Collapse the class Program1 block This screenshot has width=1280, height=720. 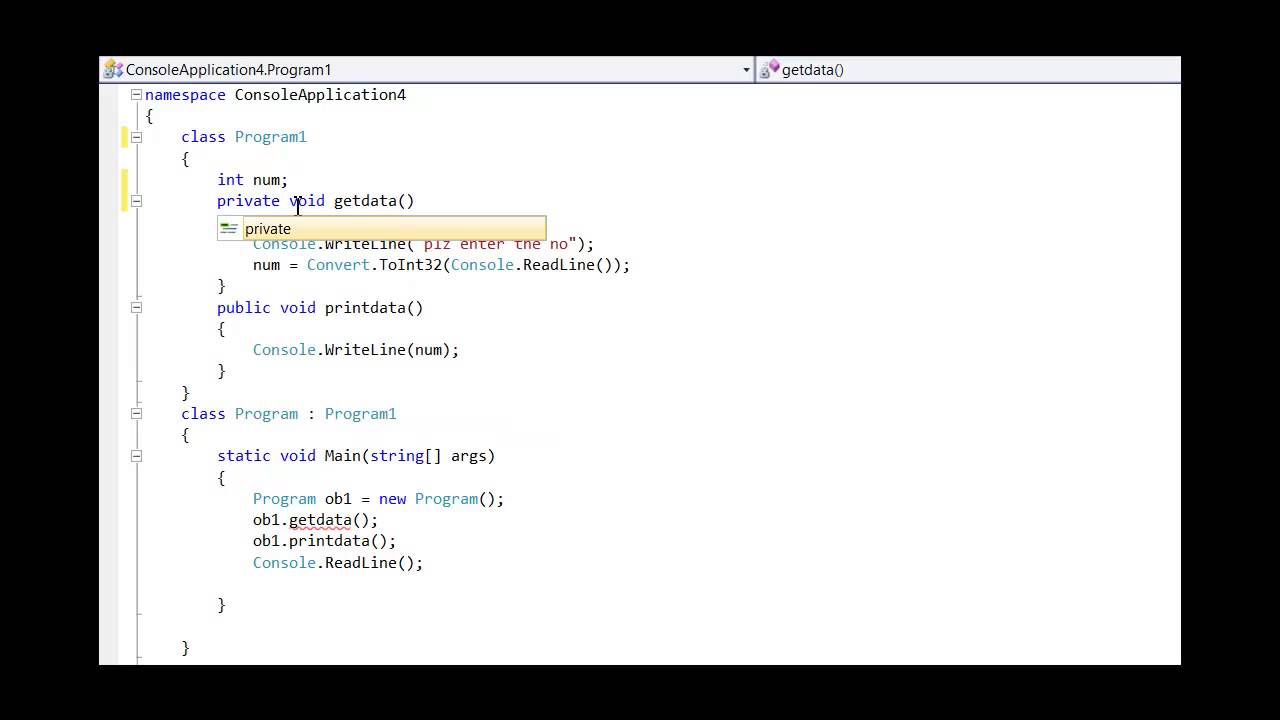pyautogui.click(x=136, y=137)
